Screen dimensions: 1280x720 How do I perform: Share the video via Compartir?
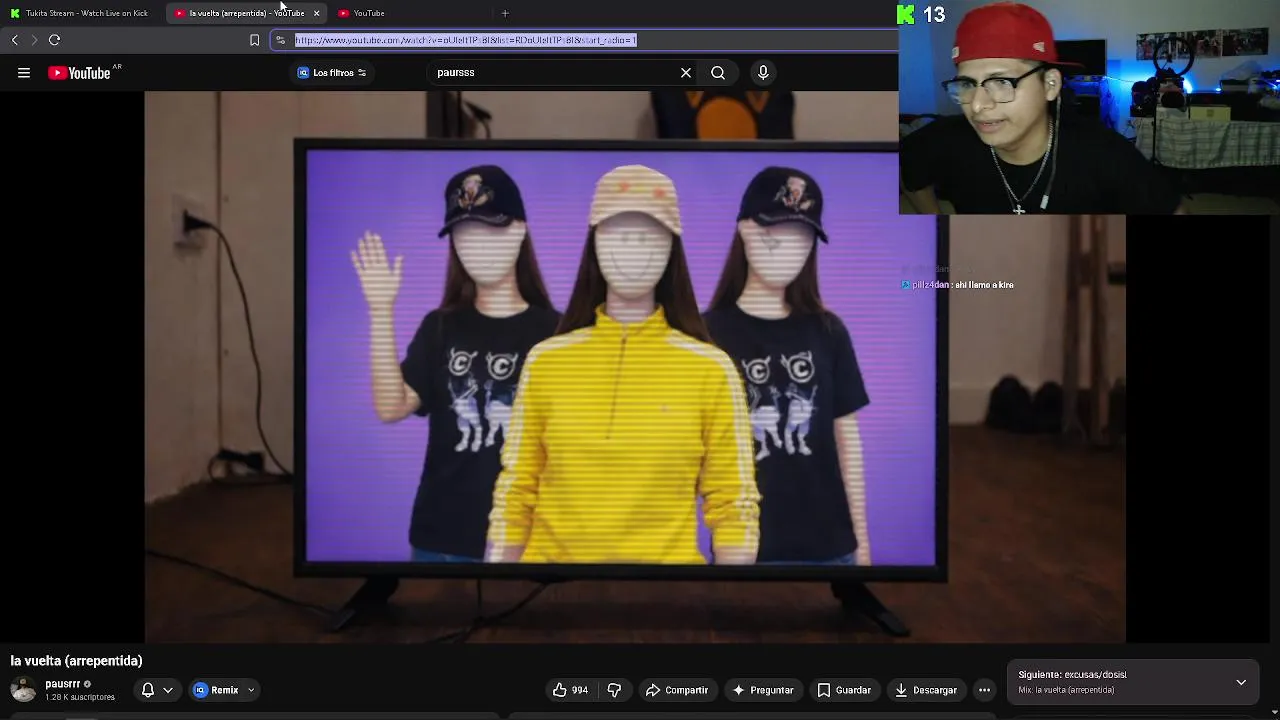click(677, 690)
